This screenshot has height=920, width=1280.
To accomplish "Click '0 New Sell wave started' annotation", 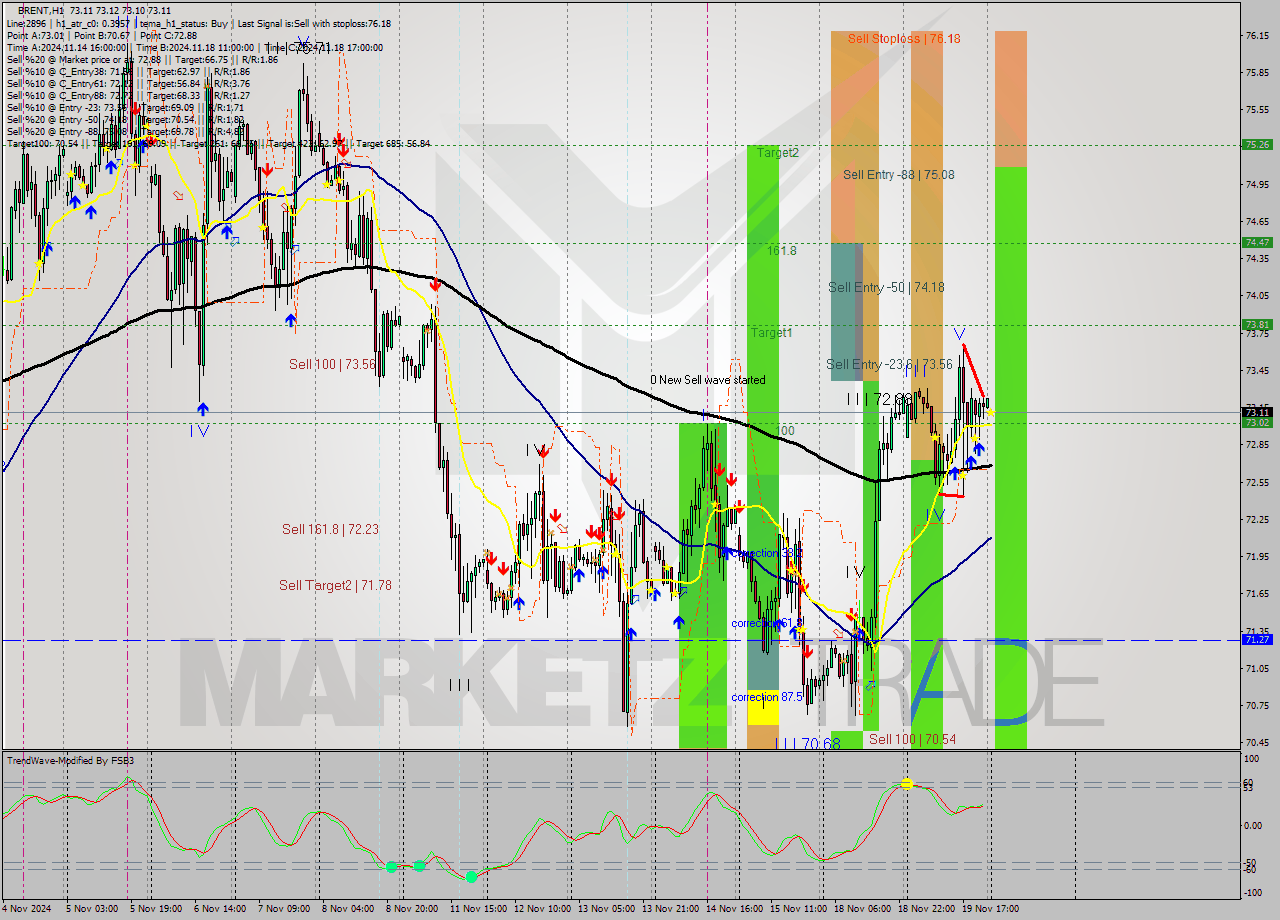I will [x=708, y=380].
